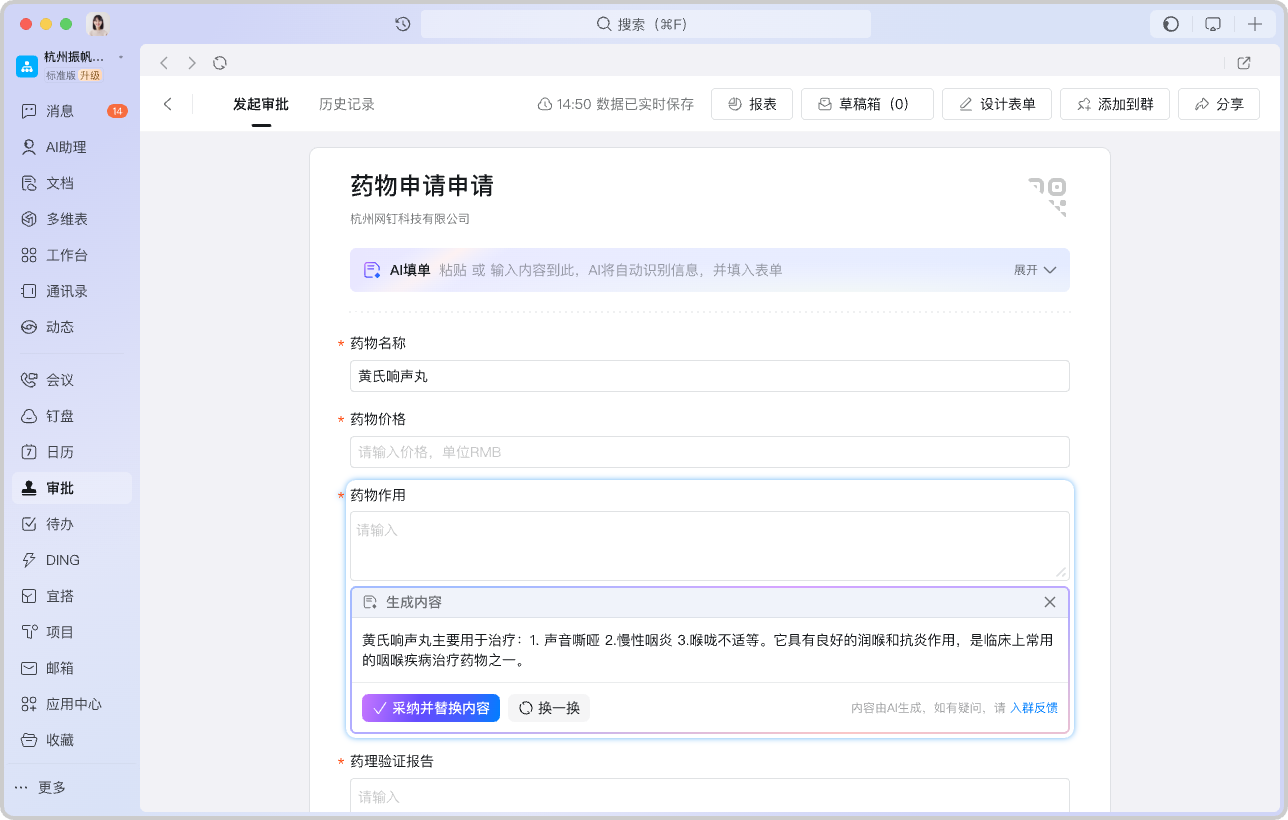Open DING in sidebar
Screen dimensions: 1288x820
click(72, 560)
